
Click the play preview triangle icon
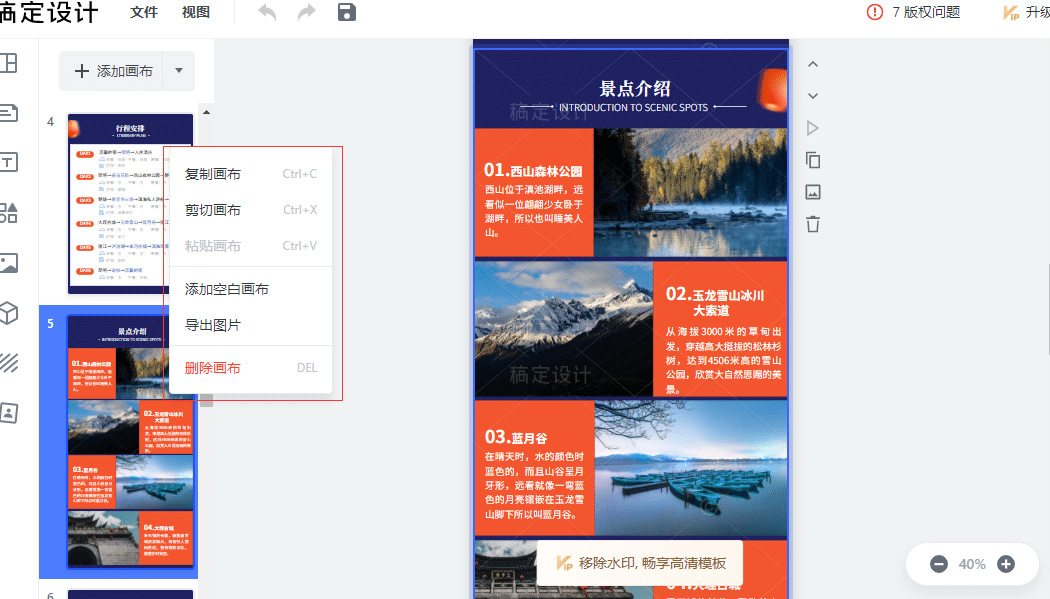[812, 128]
